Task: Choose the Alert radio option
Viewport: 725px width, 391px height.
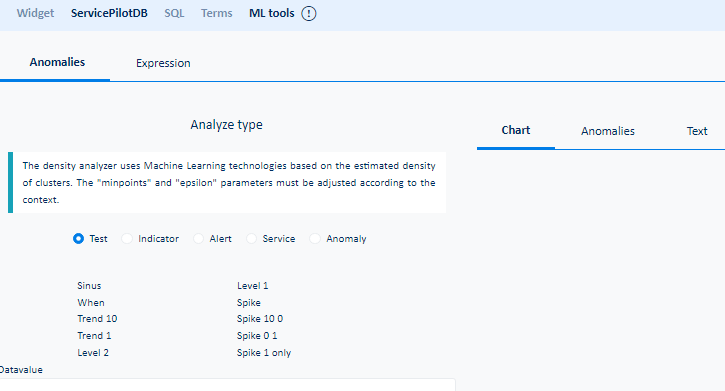Action: [x=198, y=238]
